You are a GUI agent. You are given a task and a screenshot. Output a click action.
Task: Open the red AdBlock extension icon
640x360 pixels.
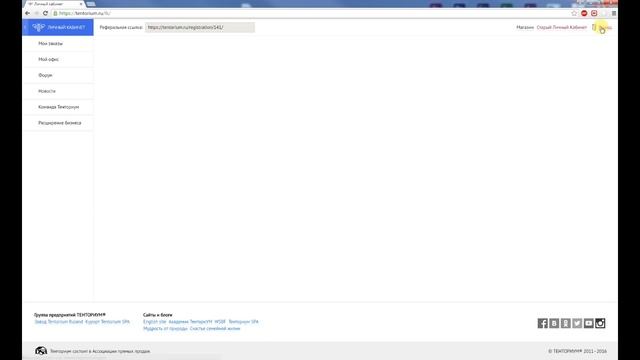[x=584, y=13]
